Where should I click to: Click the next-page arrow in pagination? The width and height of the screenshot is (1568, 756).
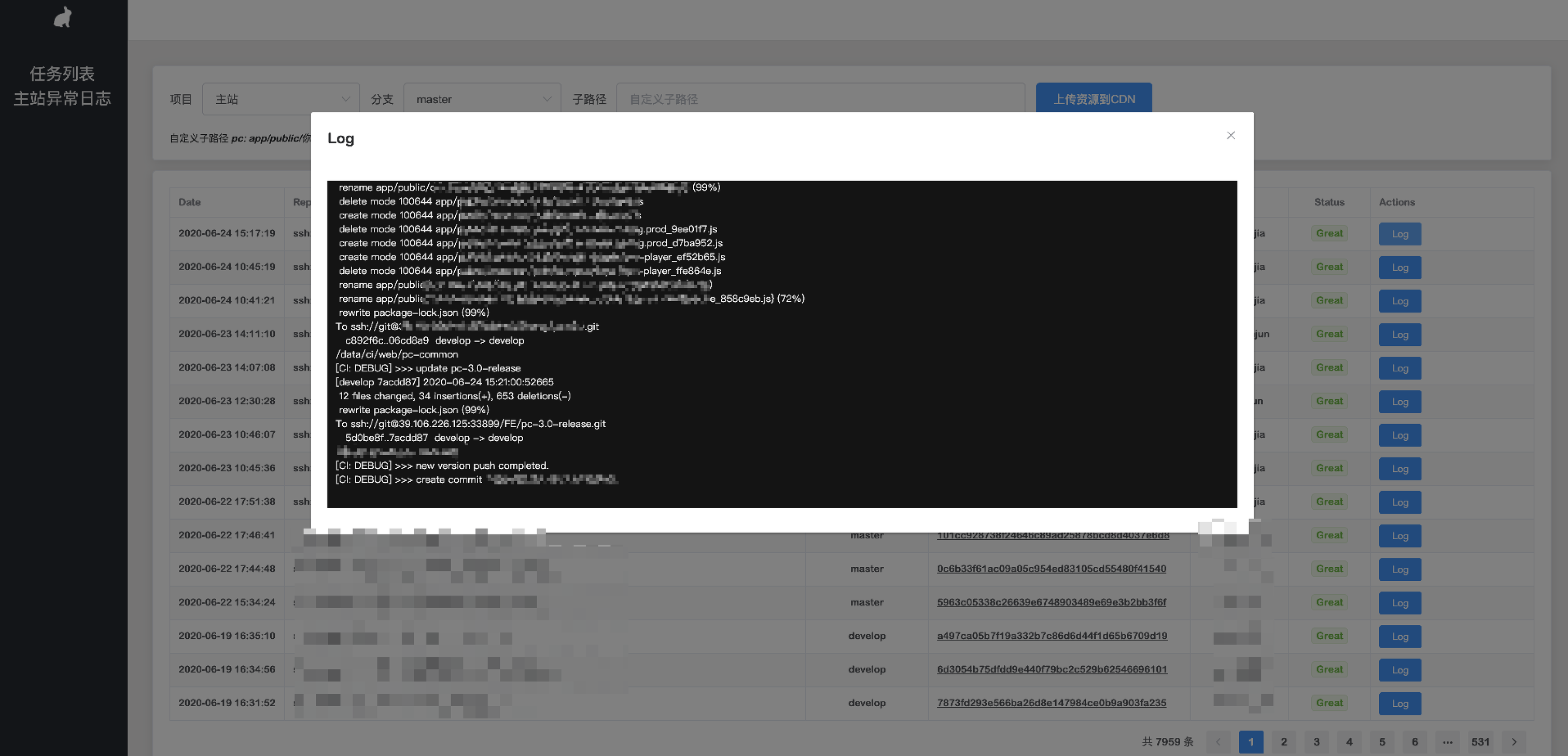pos(1515,741)
